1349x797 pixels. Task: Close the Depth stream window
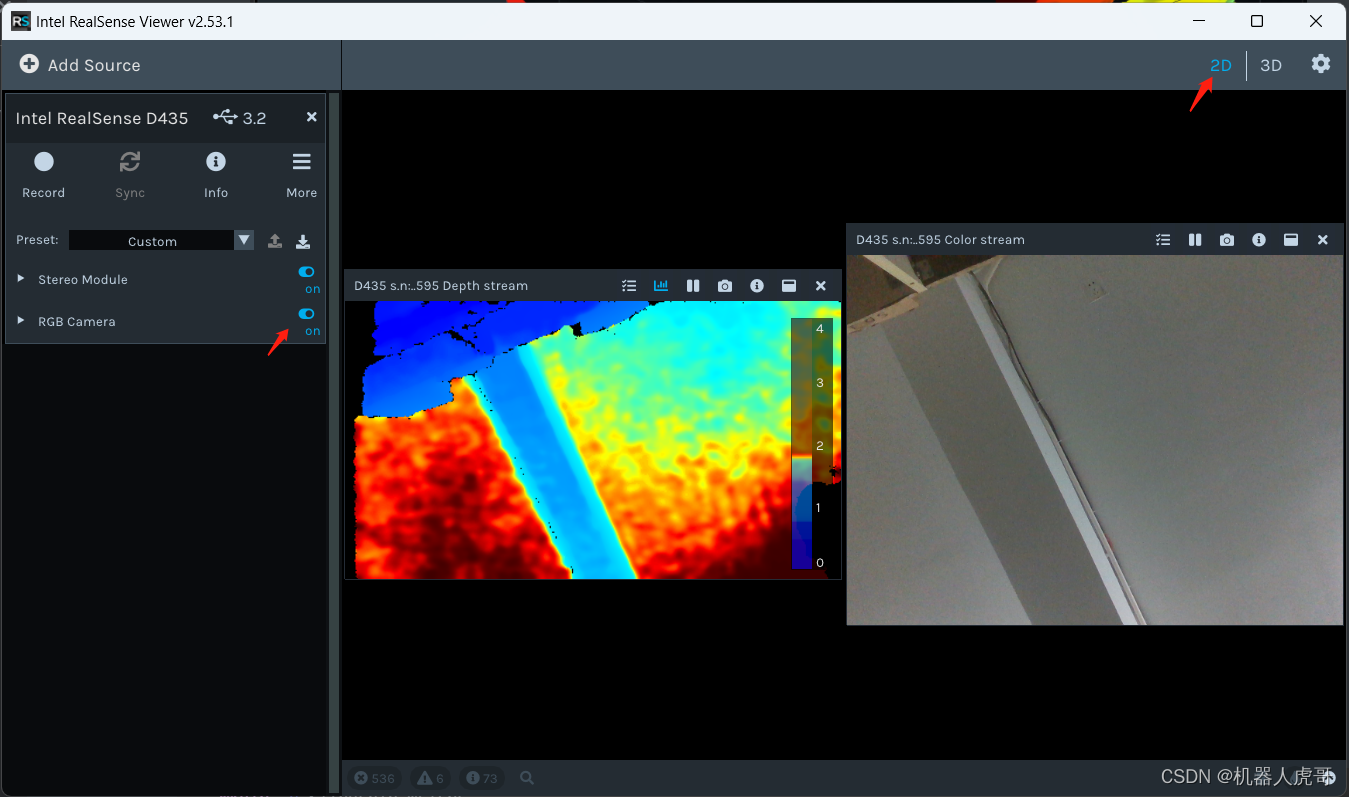[821, 286]
